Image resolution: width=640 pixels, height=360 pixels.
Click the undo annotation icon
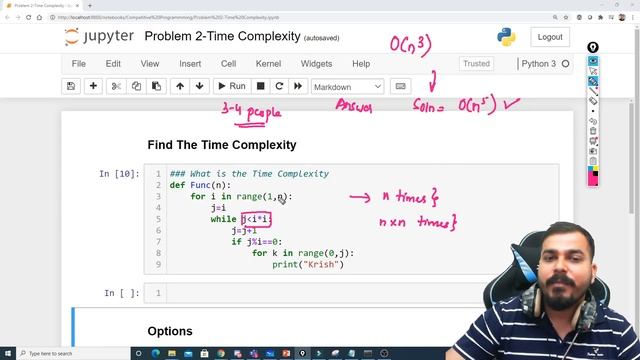pos(593,121)
